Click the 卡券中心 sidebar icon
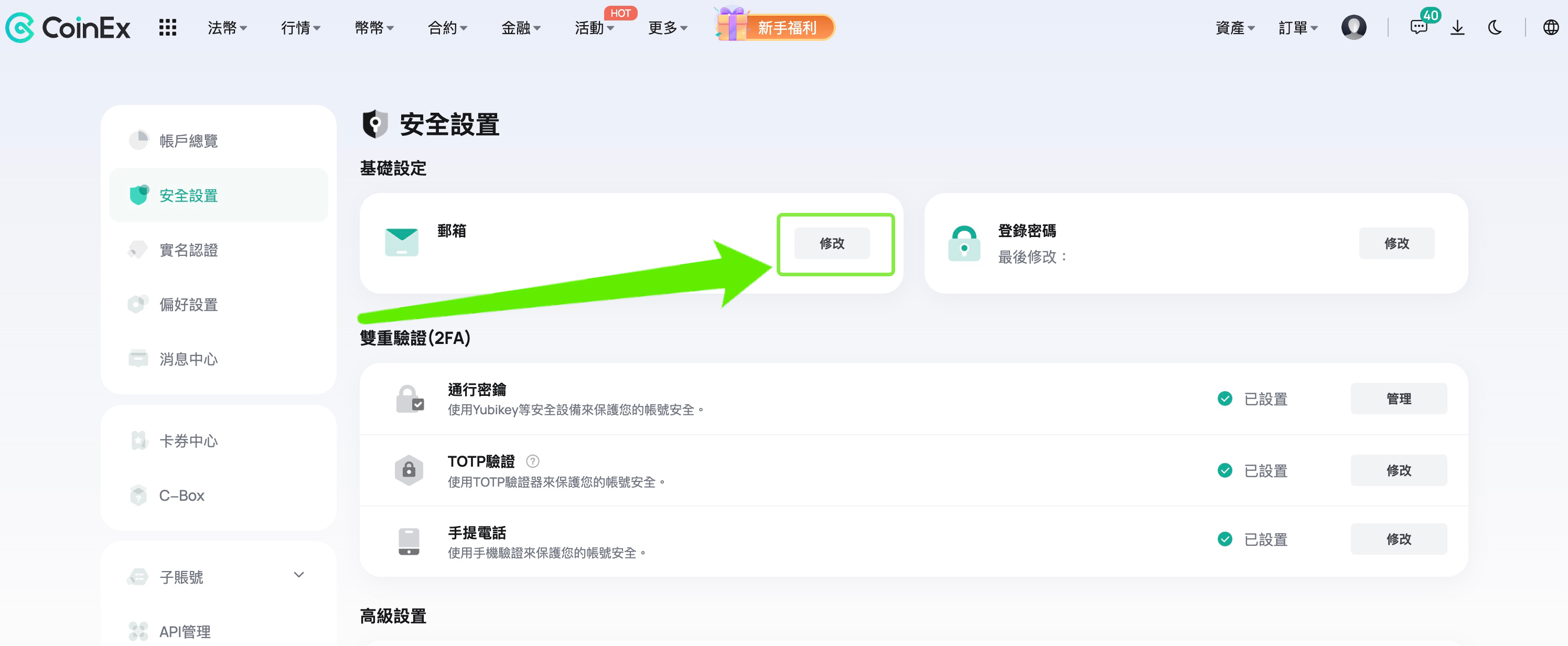This screenshot has height=646, width=1568. tap(139, 441)
